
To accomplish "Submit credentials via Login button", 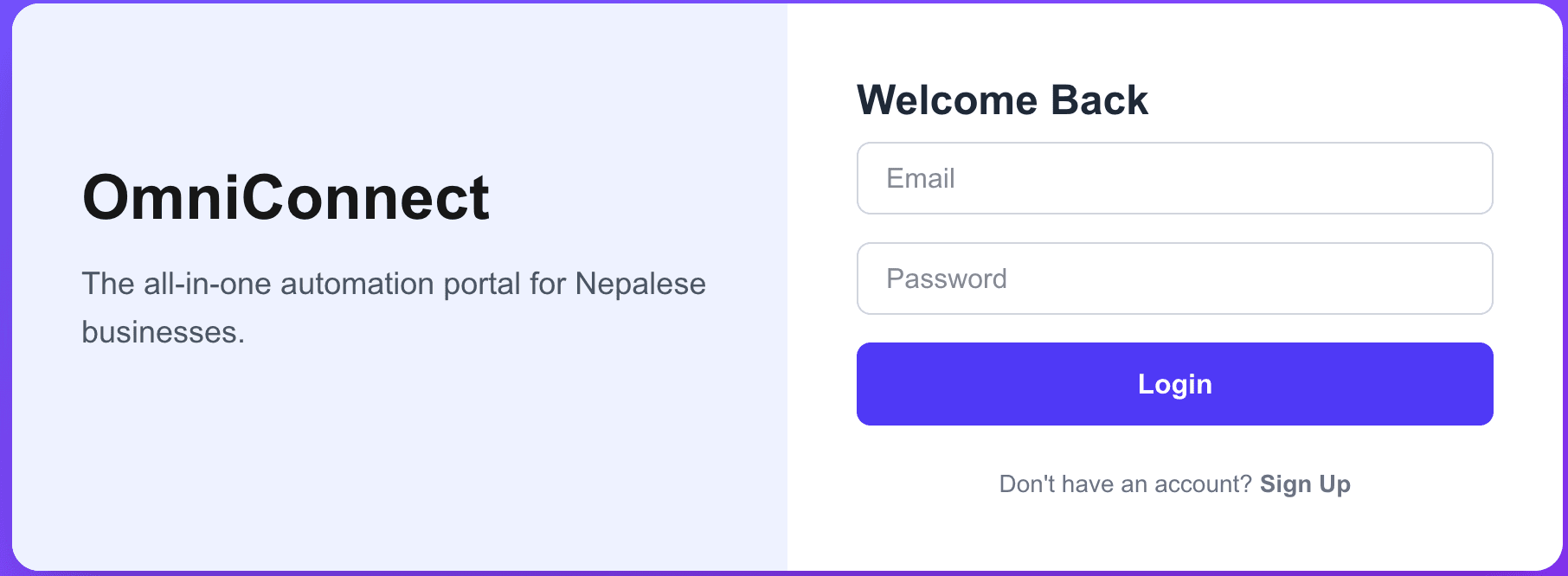I will coord(1174,383).
